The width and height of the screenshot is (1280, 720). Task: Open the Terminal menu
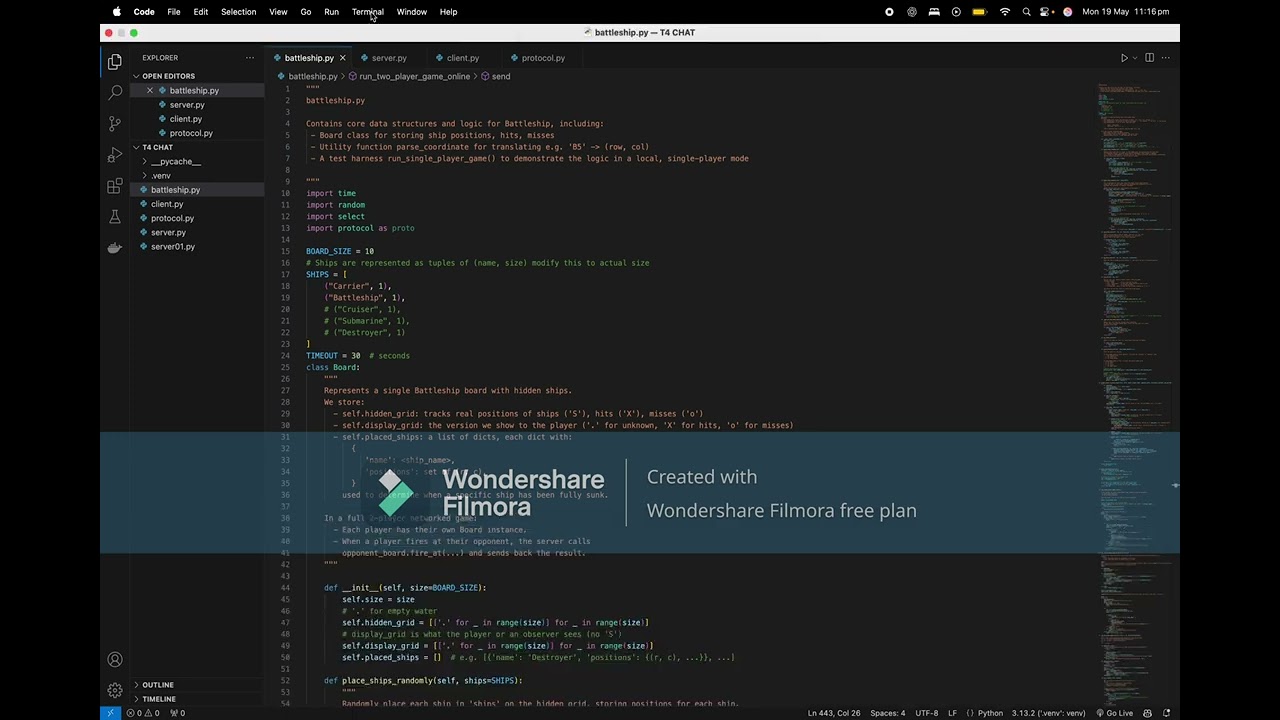(x=367, y=12)
